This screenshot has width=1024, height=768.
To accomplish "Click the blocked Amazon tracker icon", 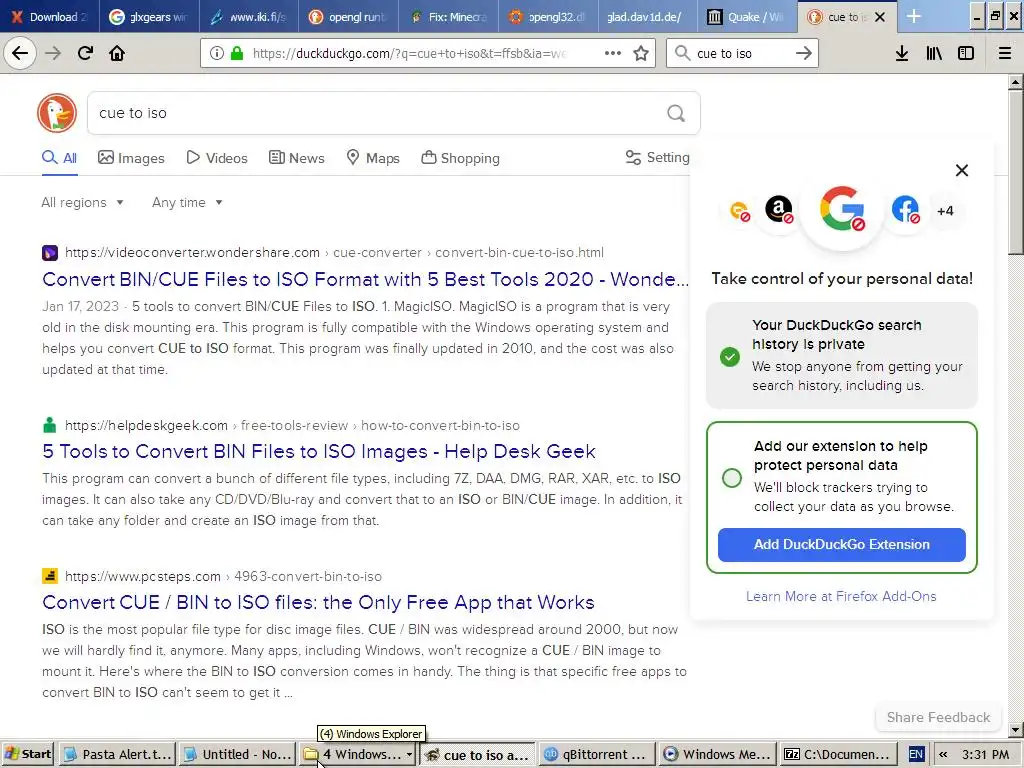I will [x=779, y=210].
